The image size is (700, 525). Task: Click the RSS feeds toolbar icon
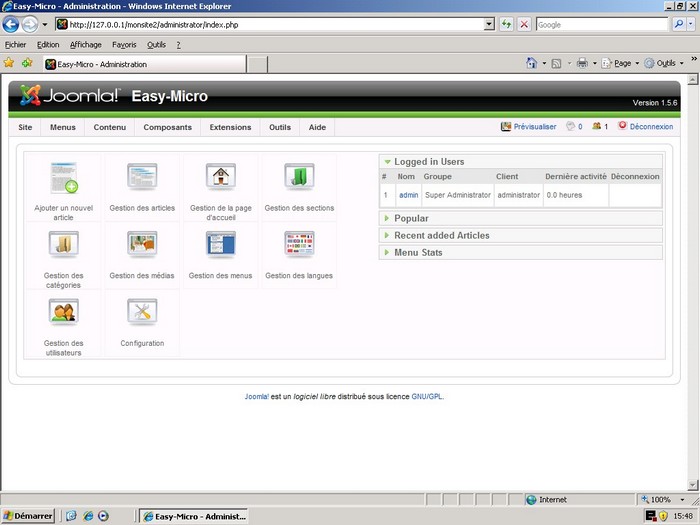point(556,63)
